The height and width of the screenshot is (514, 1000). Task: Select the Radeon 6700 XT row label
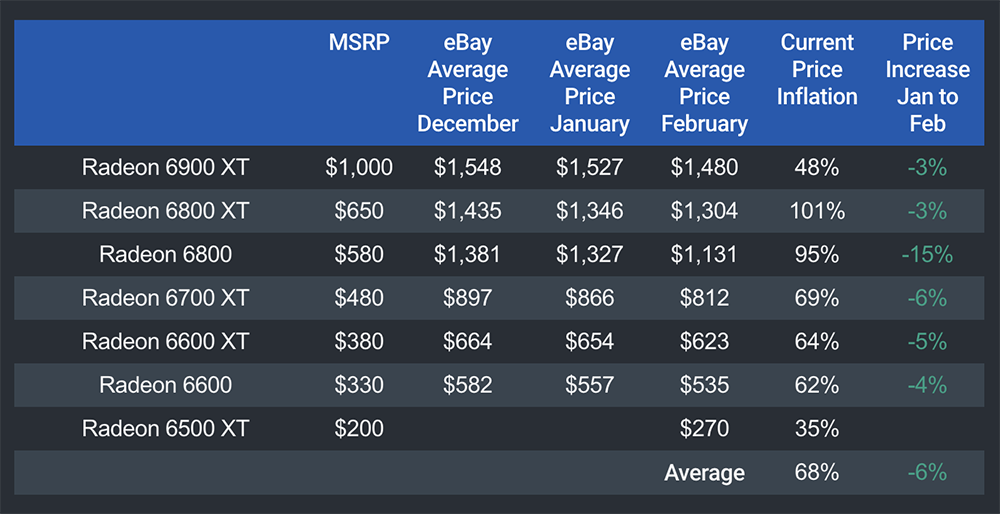[x=166, y=298]
